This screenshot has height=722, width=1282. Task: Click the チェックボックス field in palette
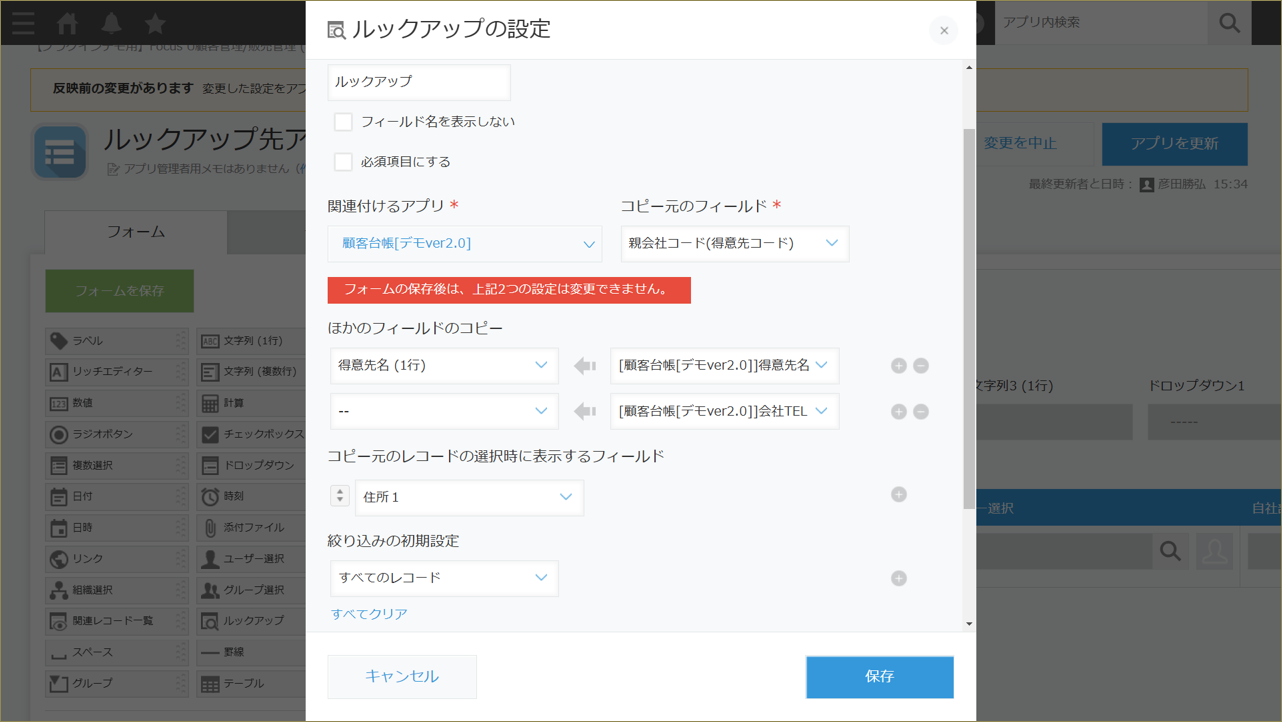coord(250,435)
